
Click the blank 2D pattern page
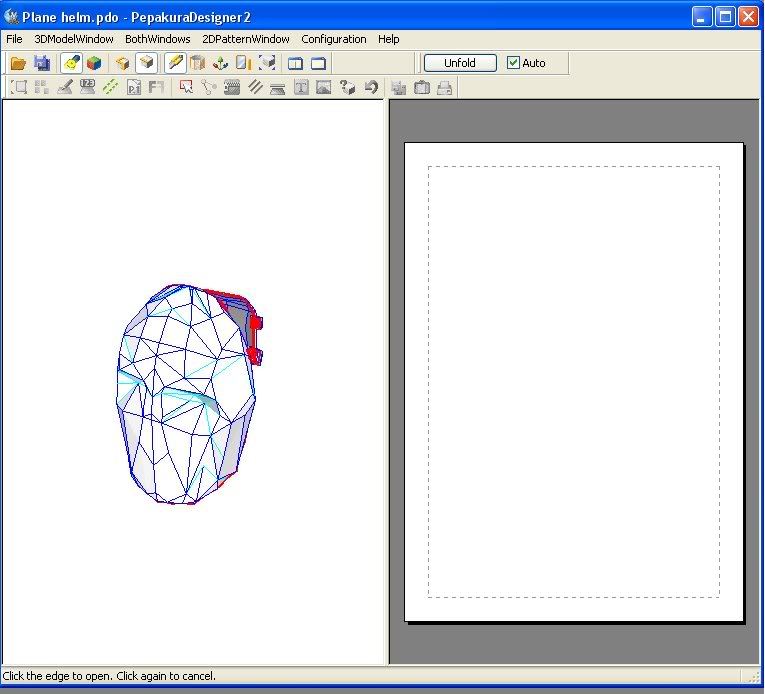pyautogui.click(x=574, y=382)
